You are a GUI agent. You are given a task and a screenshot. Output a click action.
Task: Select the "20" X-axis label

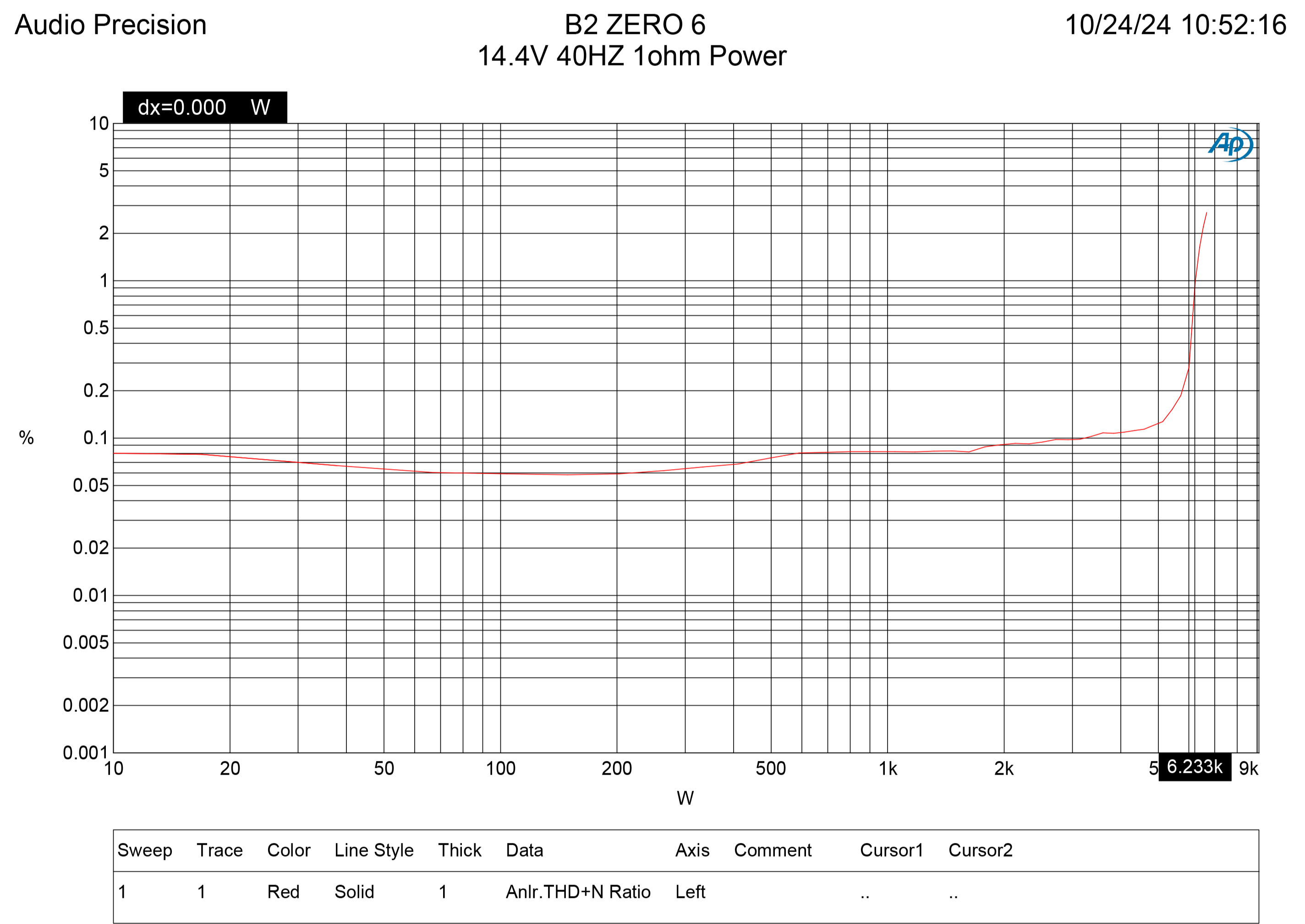[x=230, y=769]
